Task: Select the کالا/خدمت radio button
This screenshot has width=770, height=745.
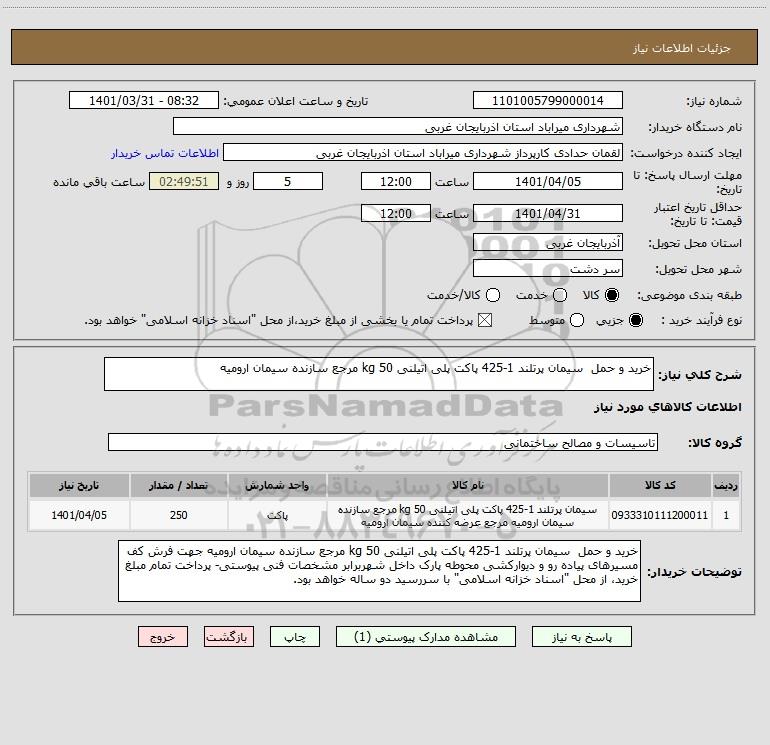Action: tap(493, 295)
